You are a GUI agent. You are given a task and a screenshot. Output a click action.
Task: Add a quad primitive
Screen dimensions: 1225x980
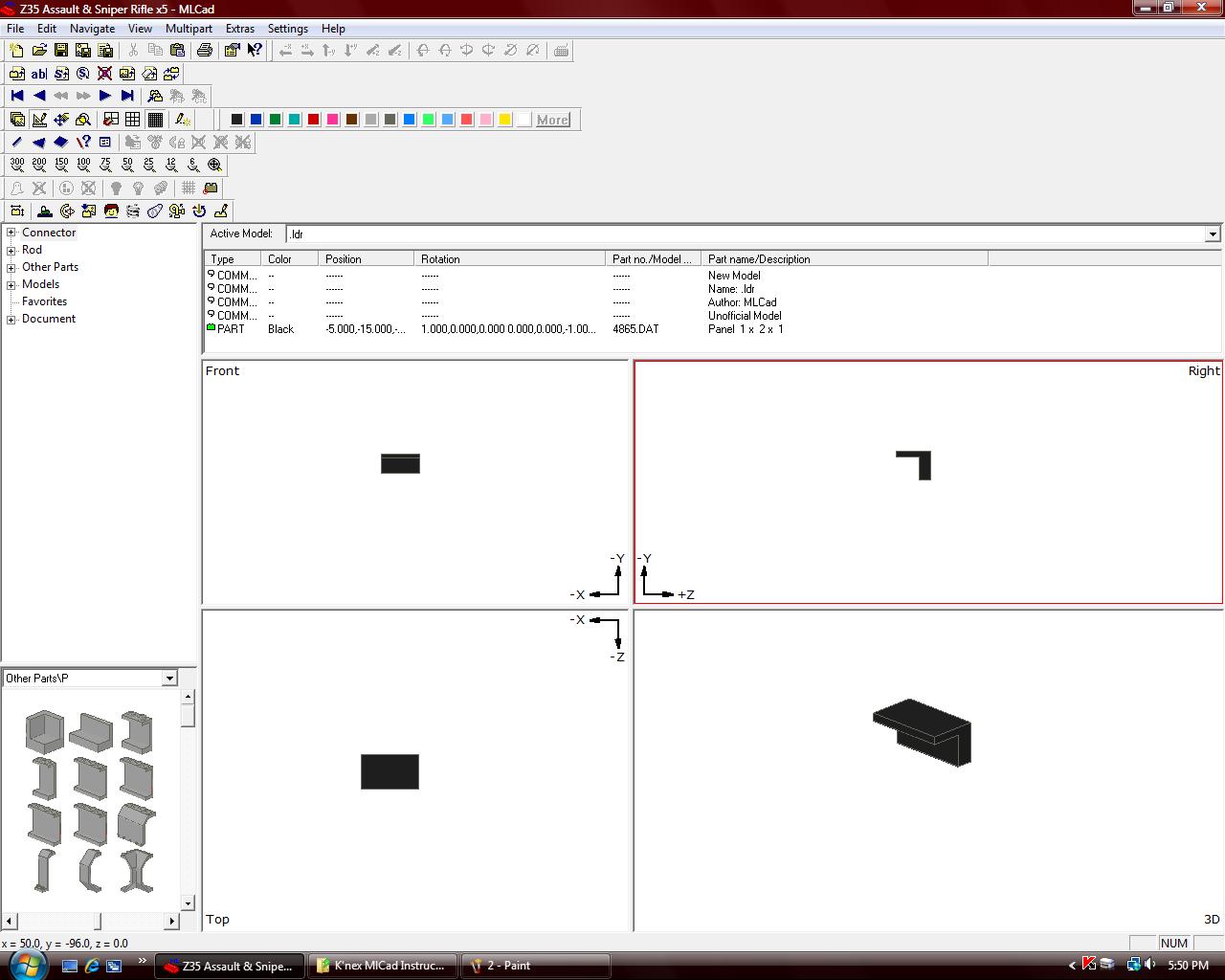[x=61, y=143]
